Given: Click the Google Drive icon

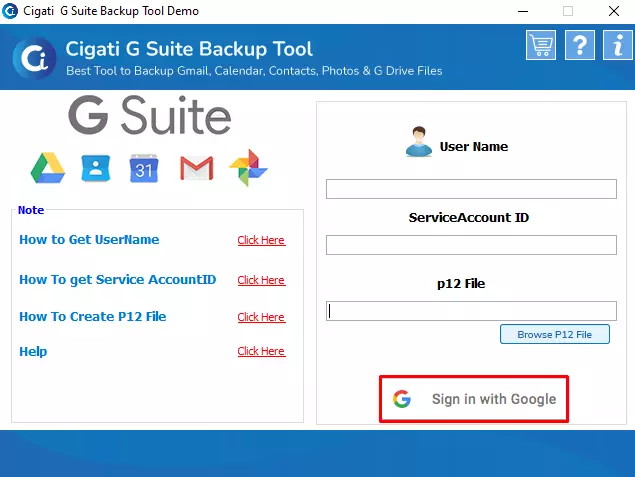Looking at the screenshot, I should pyautogui.click(x=48, y=168).
